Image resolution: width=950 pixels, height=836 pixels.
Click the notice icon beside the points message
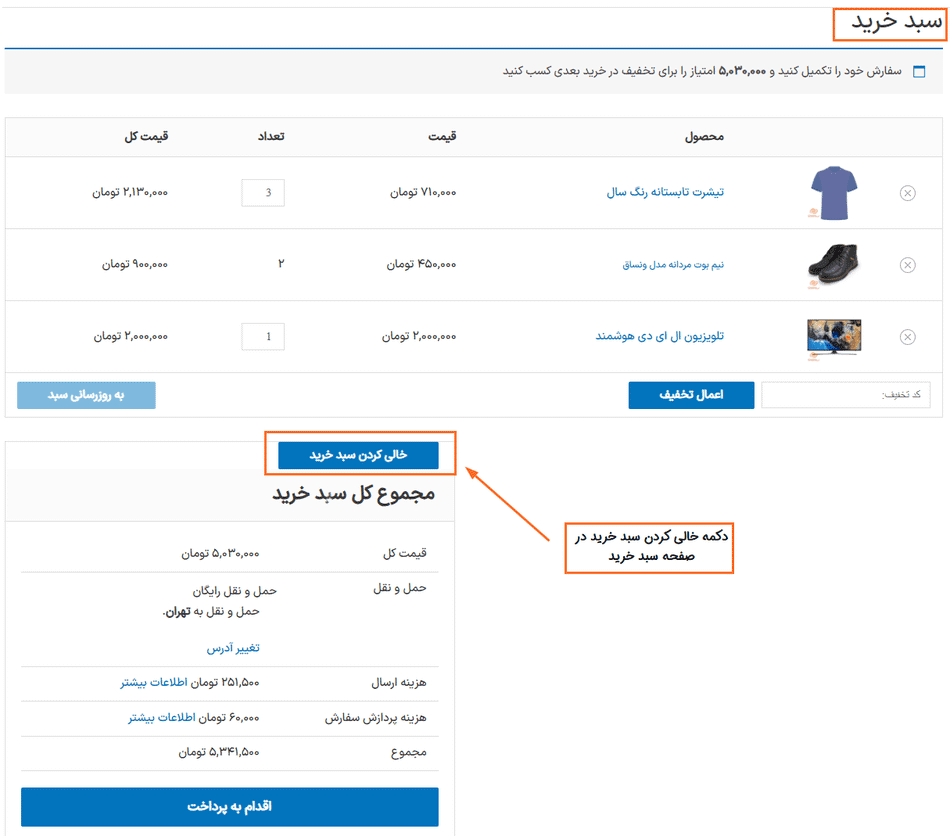[x=919, y=71]
